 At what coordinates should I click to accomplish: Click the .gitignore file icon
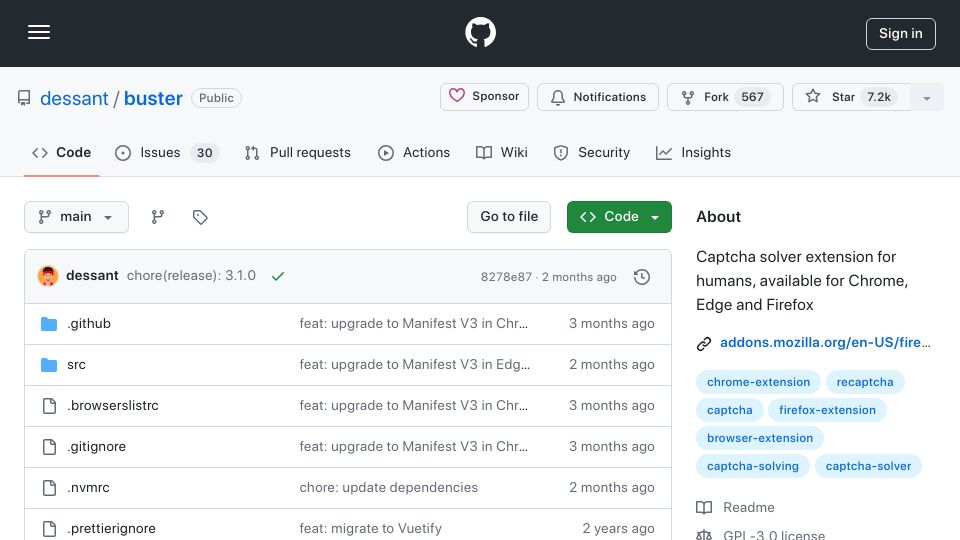click(49, 446)
